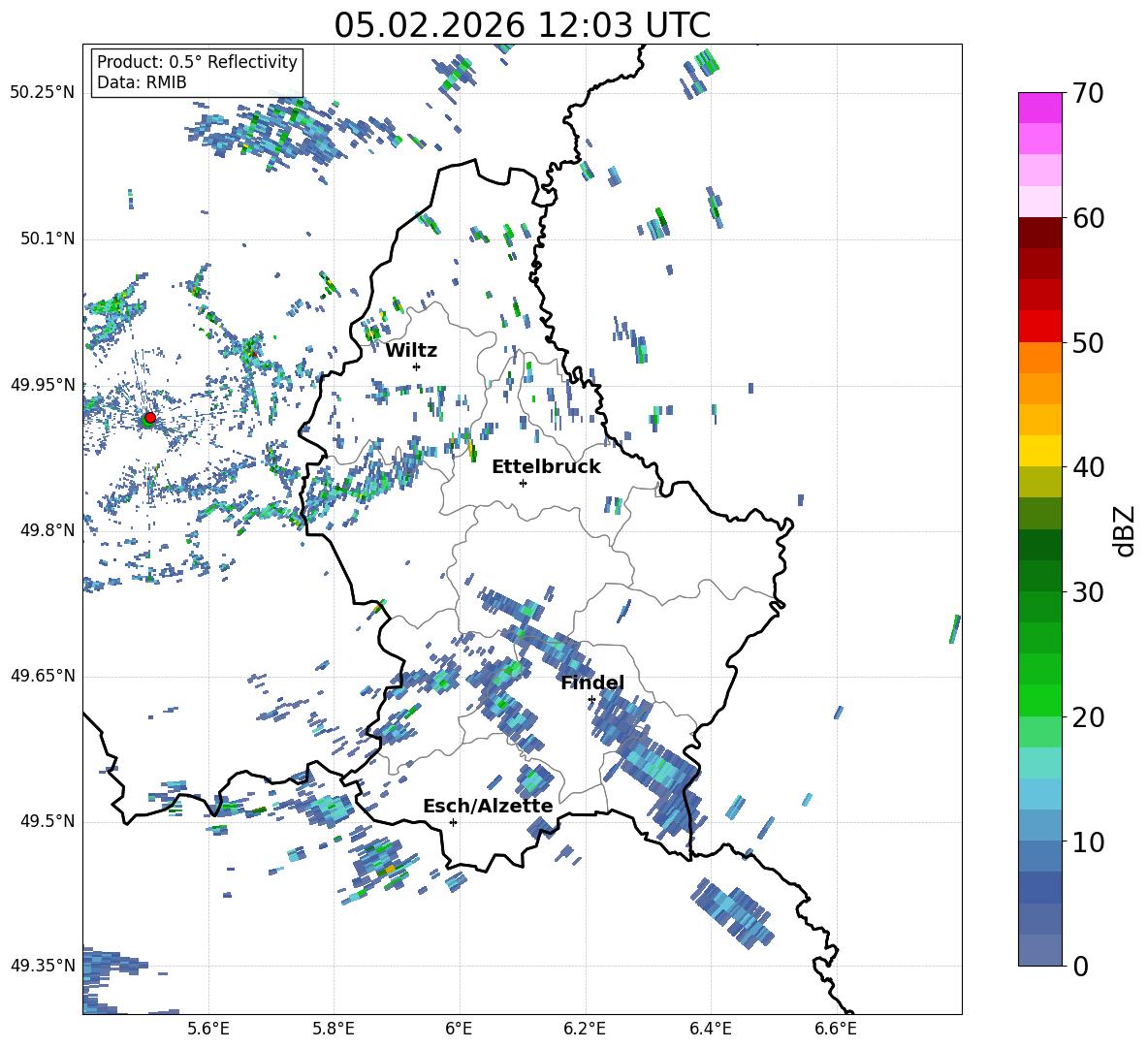Click the red radar site marker dot

click(149, 418)
